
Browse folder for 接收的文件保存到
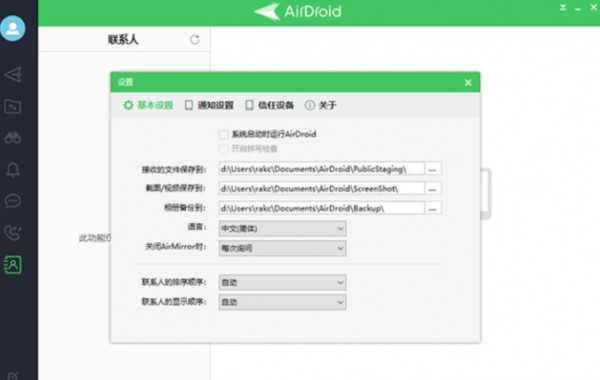[x=433, y=169]
